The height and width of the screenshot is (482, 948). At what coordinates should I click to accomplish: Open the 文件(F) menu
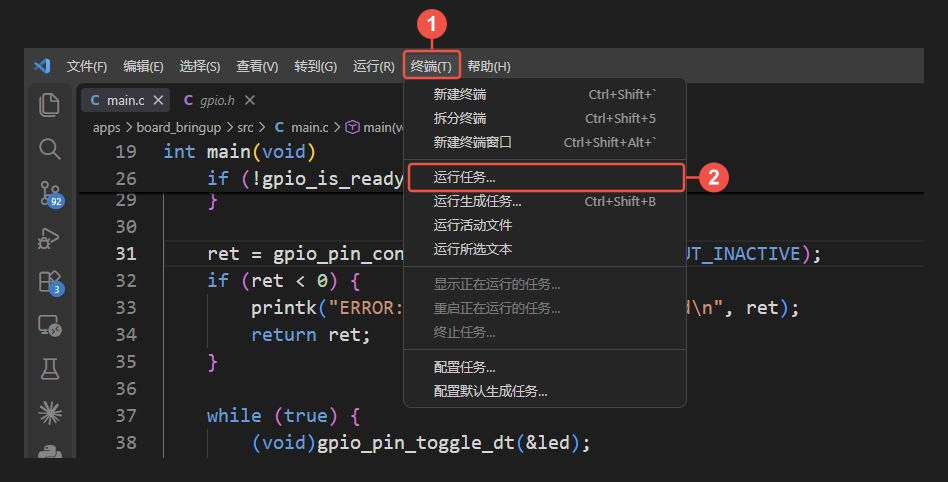click(x=86, y=66)
